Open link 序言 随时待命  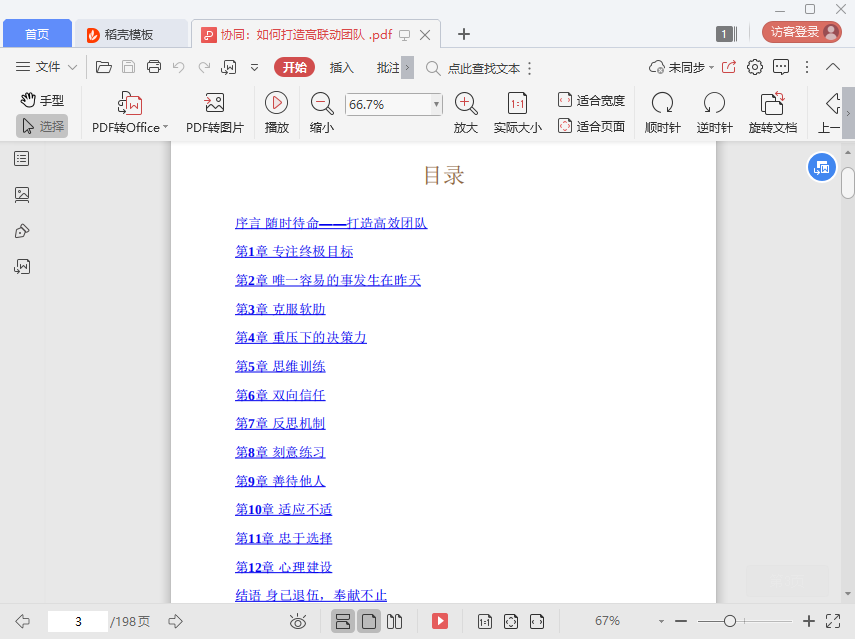click(331, 223)
